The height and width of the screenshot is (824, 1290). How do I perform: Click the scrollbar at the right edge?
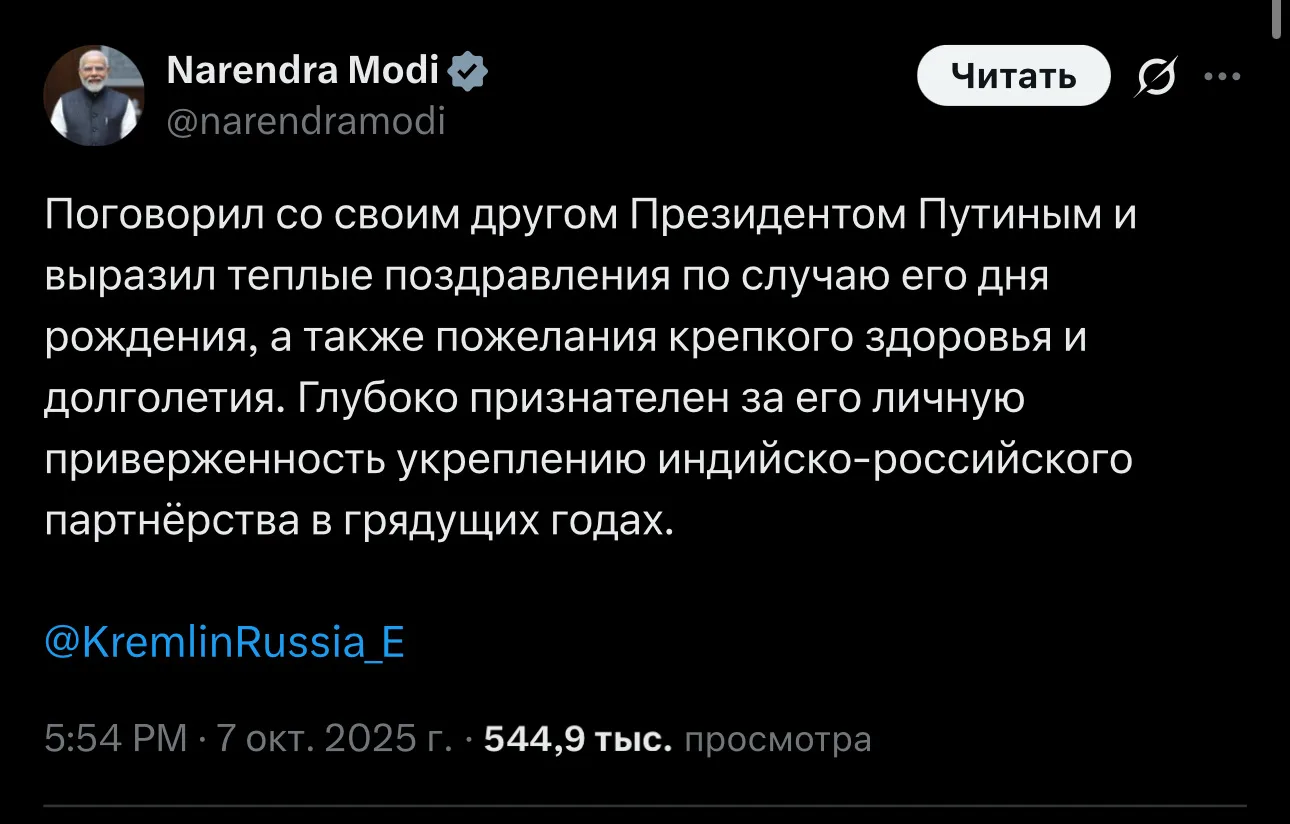tap(1277, 20)
